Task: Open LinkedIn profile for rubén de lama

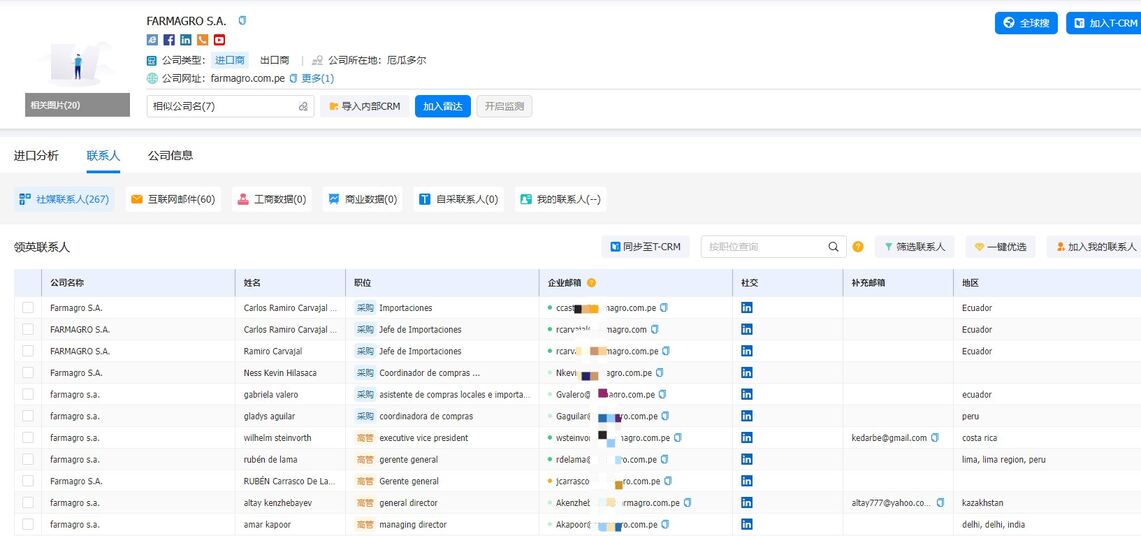Action: [x=746, y=460]
